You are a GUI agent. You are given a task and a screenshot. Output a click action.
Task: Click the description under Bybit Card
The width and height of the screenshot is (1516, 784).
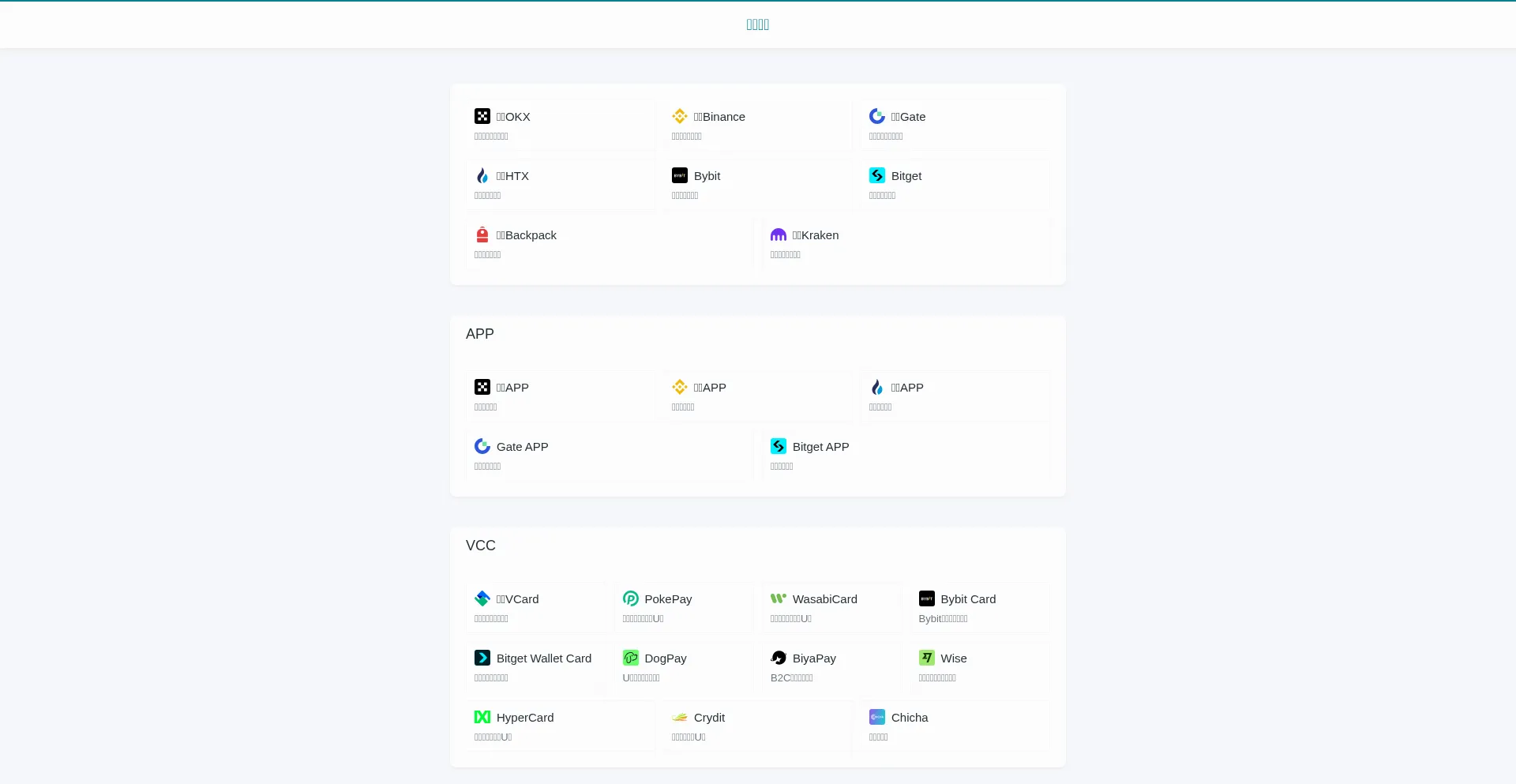[x=943, y=619]
